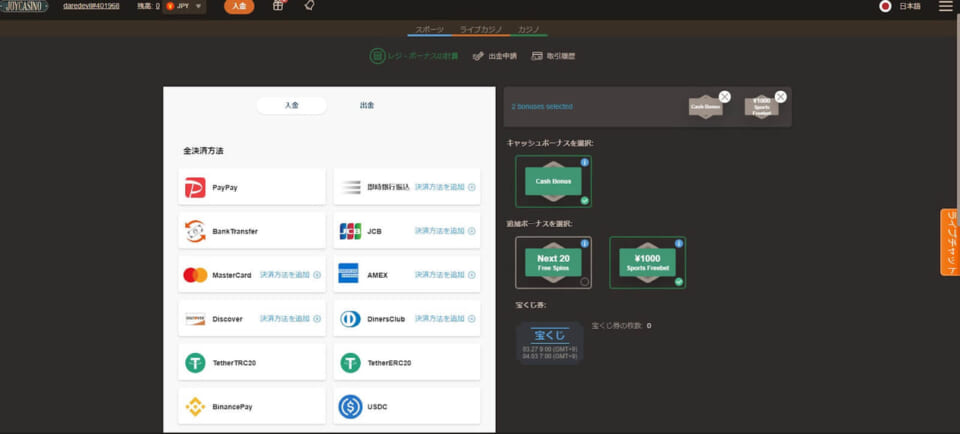The height and width of the screenshot is (434, 960).
Task: Click the USDC coin icon
Action: coord(351,406)
